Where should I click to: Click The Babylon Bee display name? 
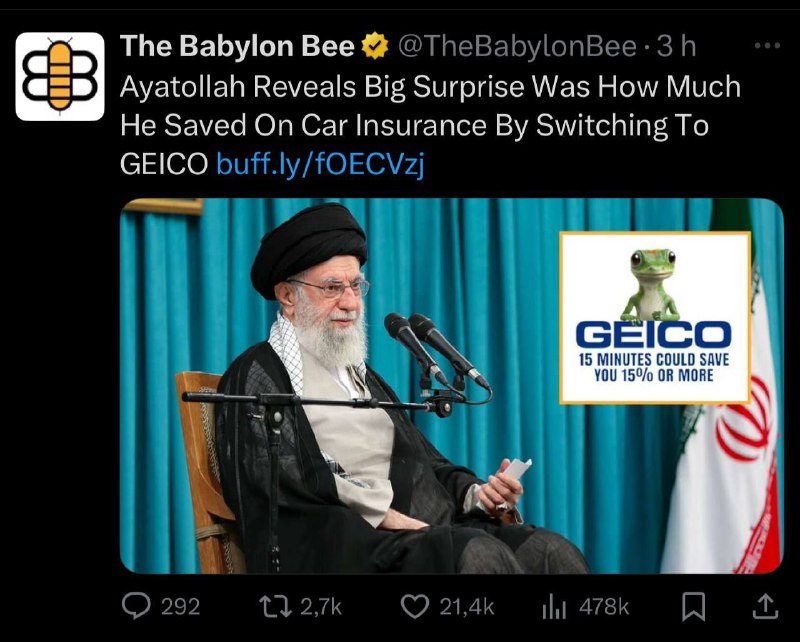(237, 46)
